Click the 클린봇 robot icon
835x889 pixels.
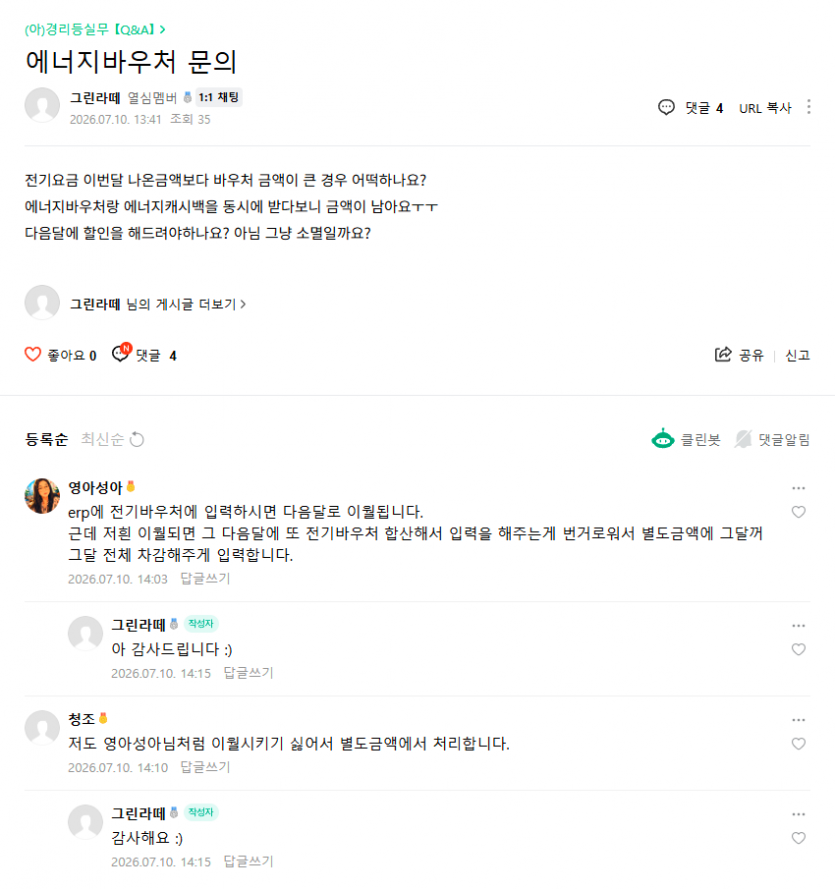[x=662, y=439]
